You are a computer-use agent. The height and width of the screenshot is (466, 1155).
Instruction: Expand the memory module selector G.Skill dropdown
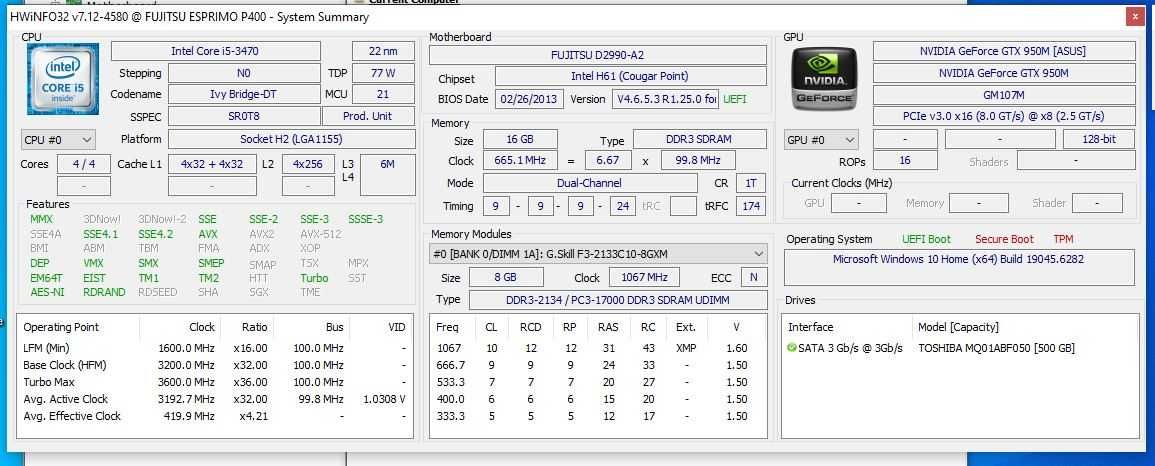click(x=598, y=254)
